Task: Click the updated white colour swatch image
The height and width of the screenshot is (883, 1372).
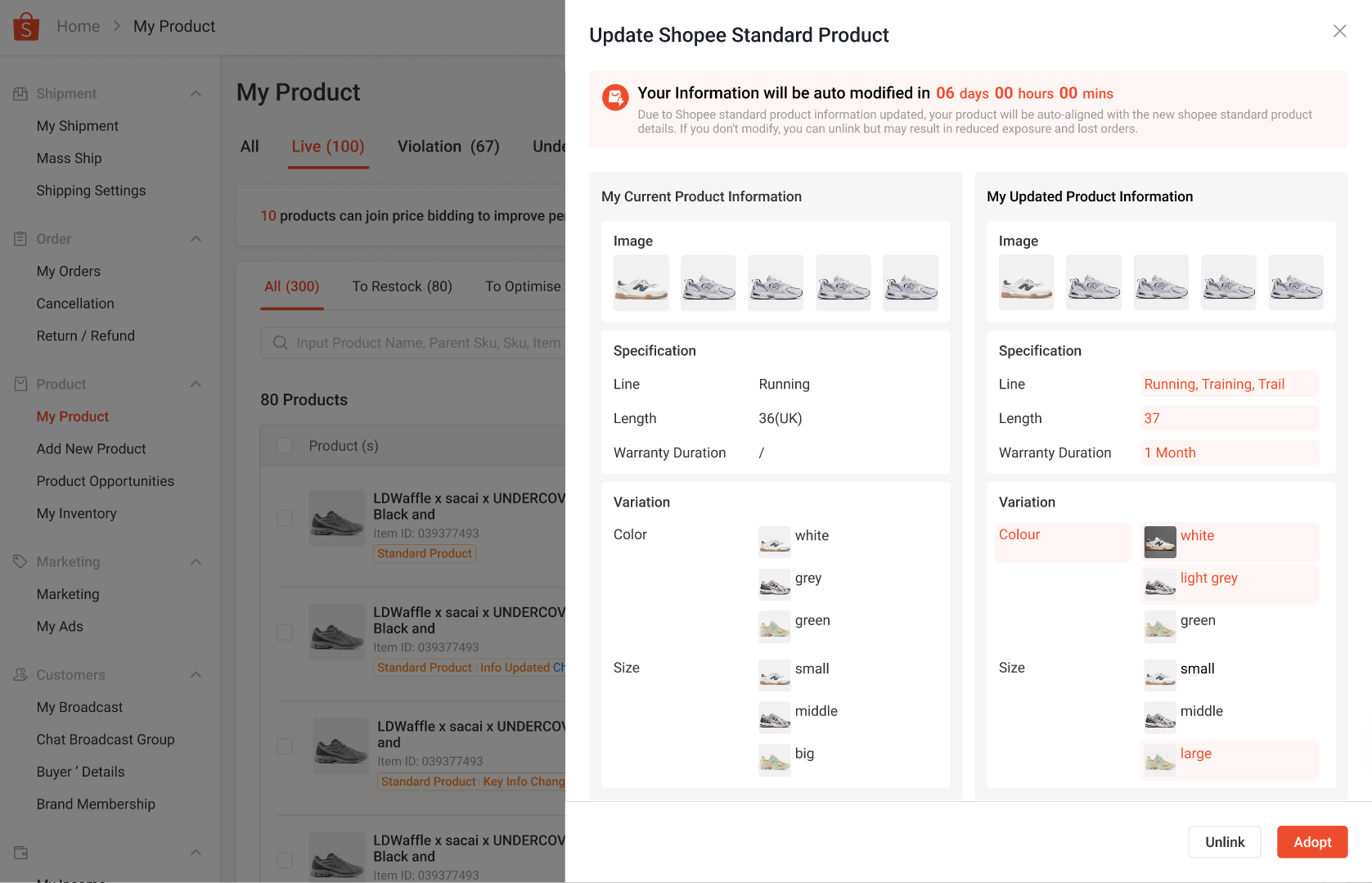Action: (1160, 542)
